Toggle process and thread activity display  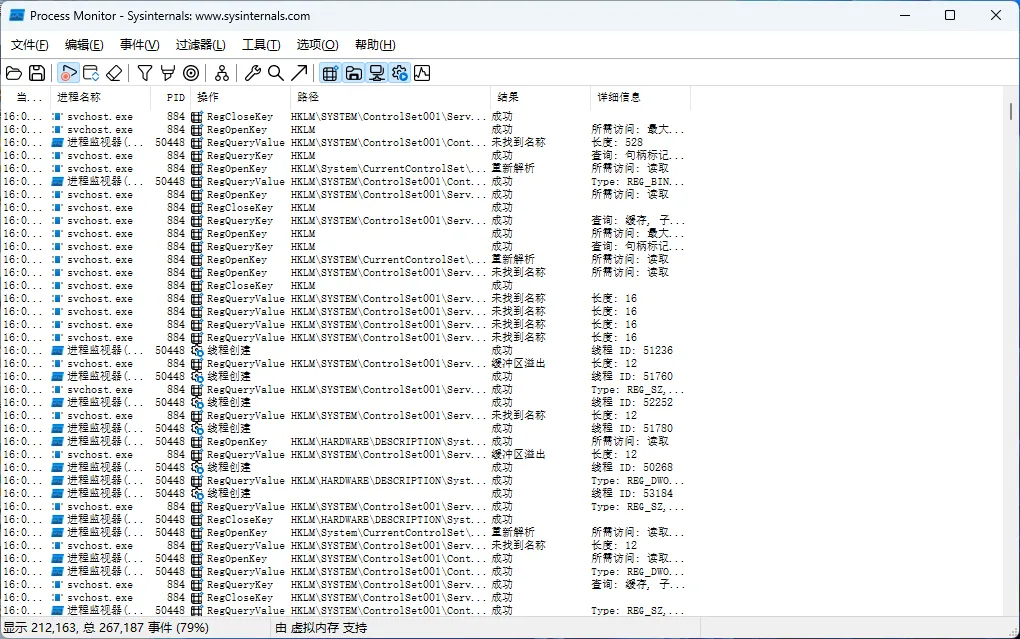[399, 73]
